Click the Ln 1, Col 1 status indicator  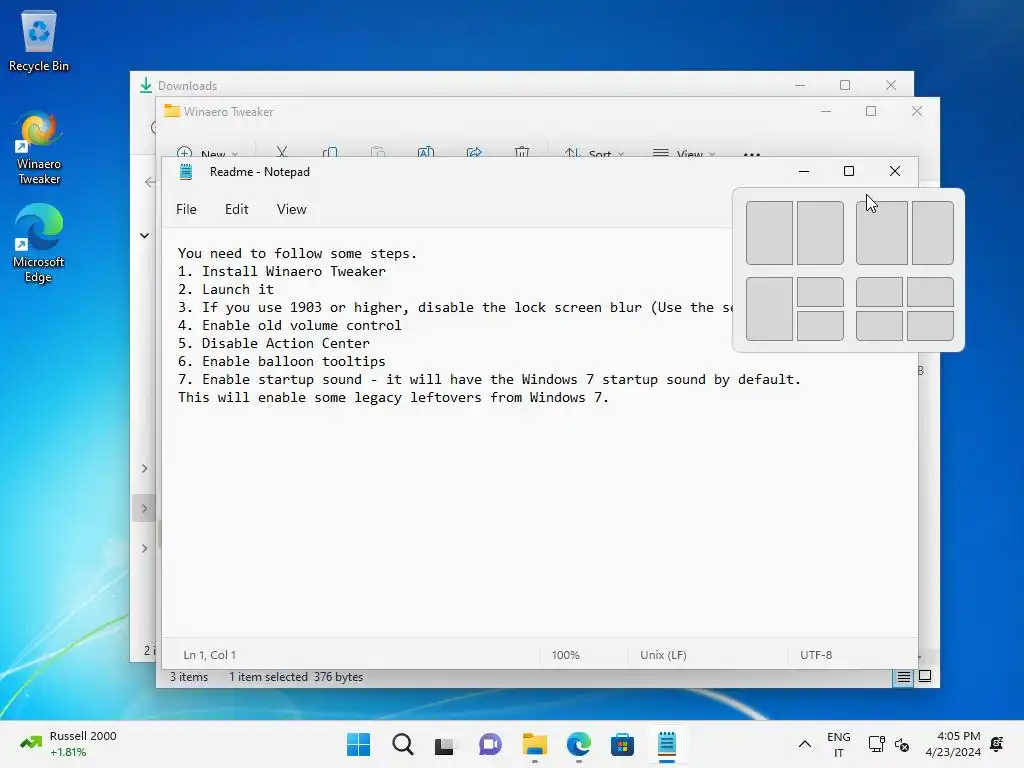[210, 655]
